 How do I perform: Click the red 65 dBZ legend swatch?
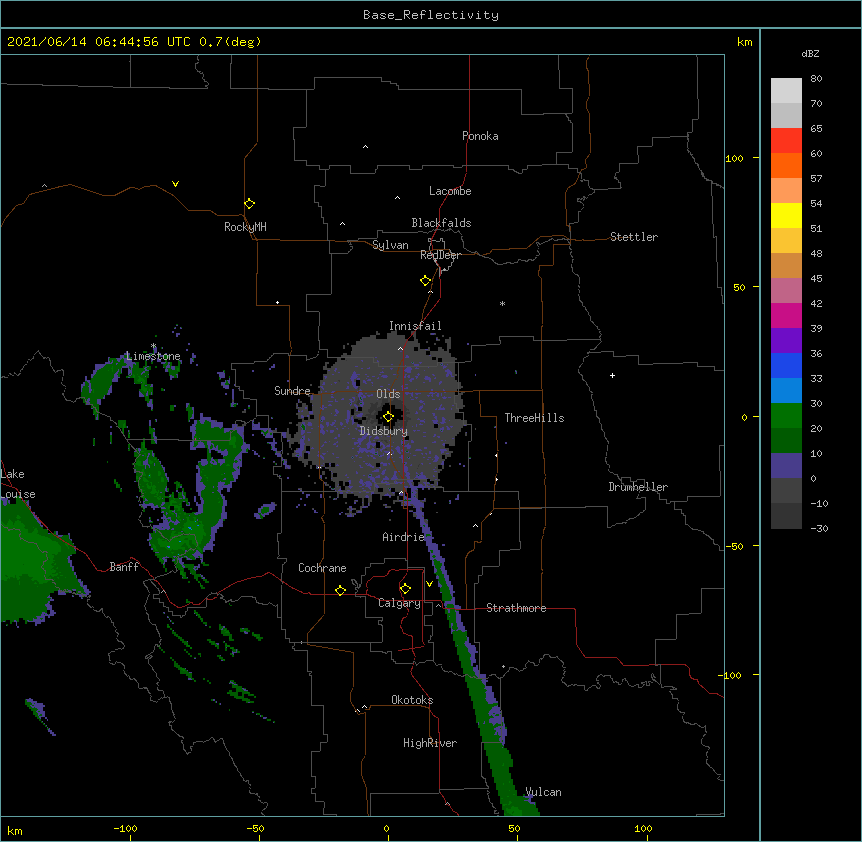point(786,140)
